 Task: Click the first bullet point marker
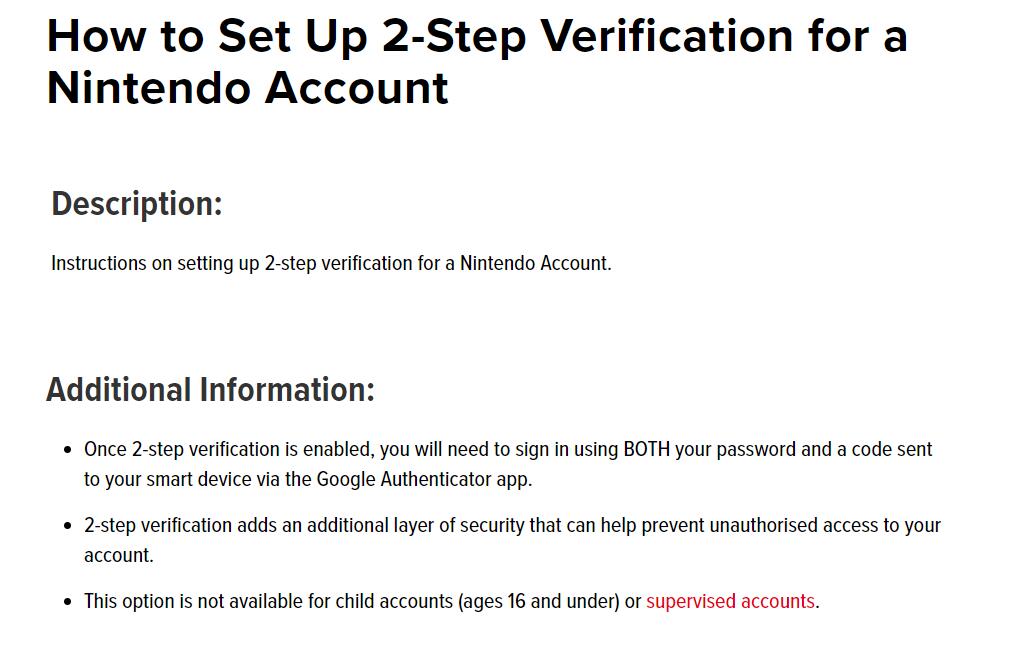point(67,450)
